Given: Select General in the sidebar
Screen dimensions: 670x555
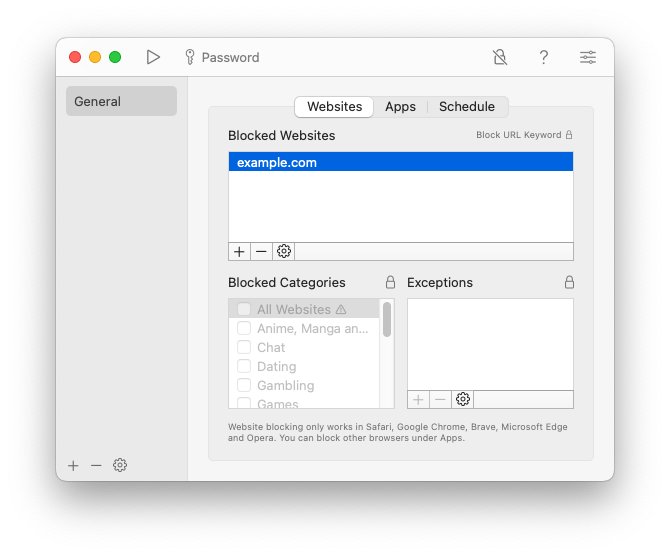Looking at the screenshot, I should point(121,101).
